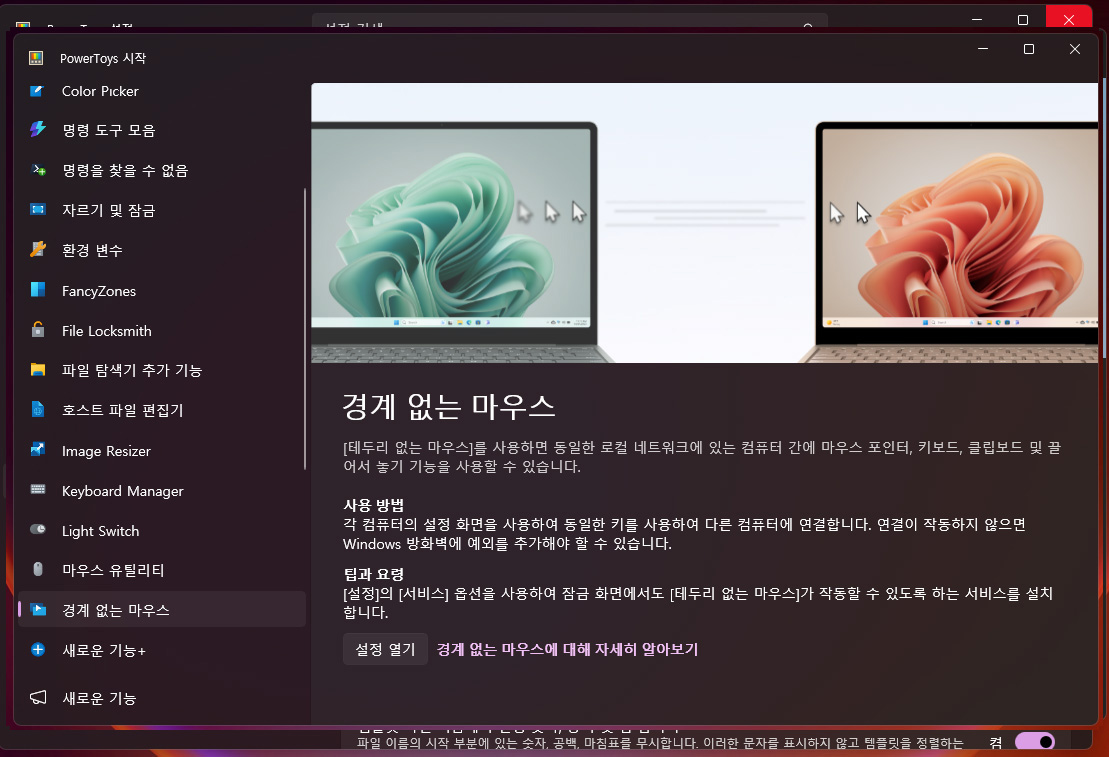Click the File Locksmith padlock icon
The image size is (1109, 757).
pyautogui.click(x=37, y=330)
